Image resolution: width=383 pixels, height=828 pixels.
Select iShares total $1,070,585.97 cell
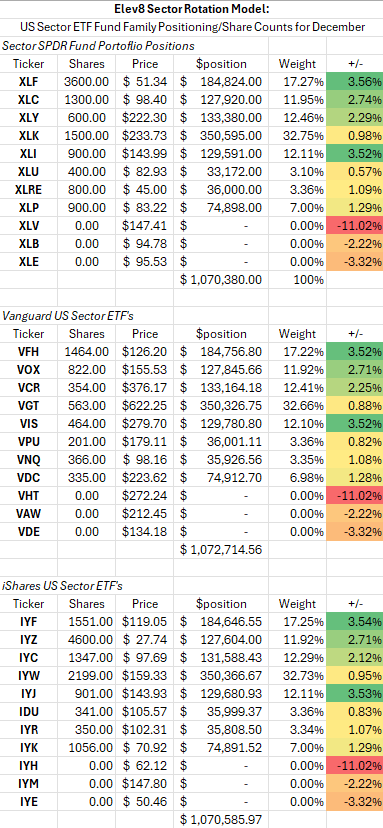click(x=221, y=819)
